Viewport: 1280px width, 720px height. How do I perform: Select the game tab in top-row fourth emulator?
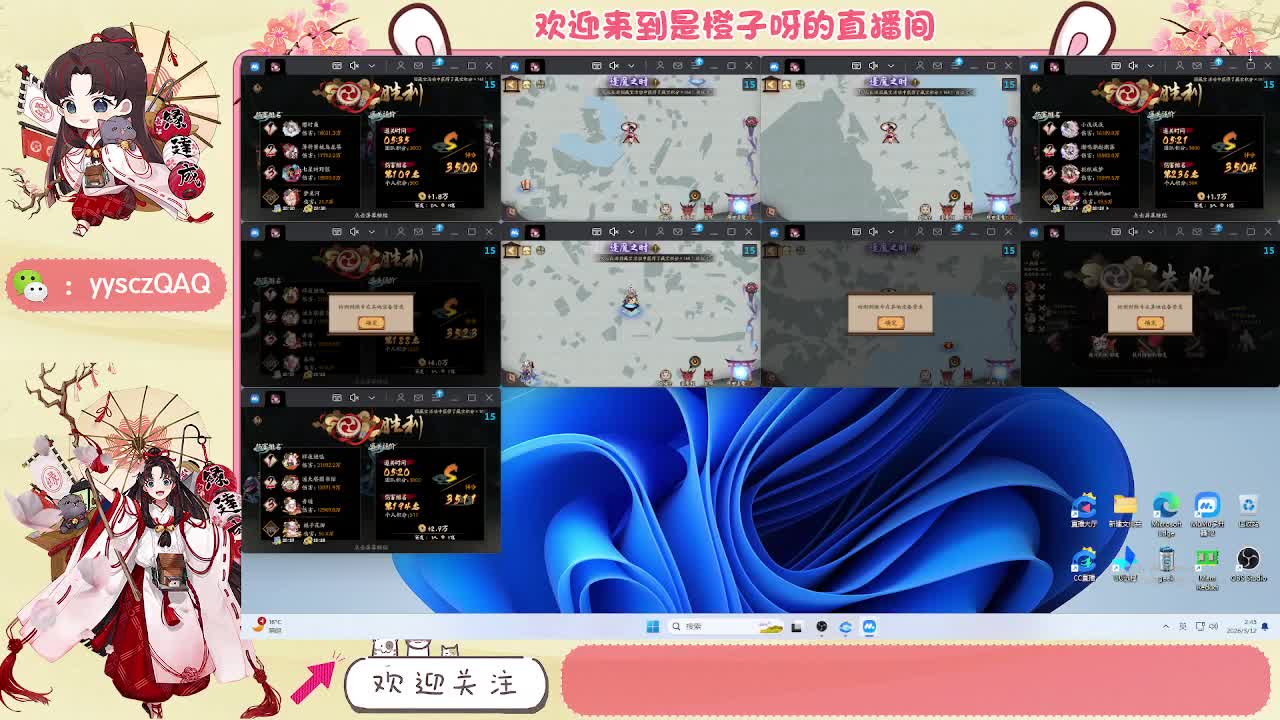[1054, 67]
